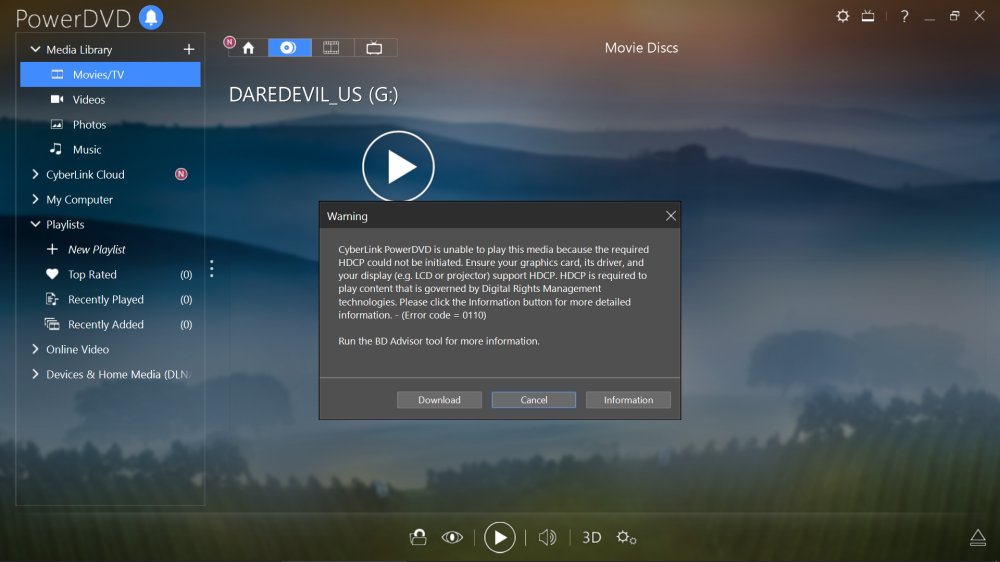
Task: Open Videos in Media Library
Action: pos(110,100)
